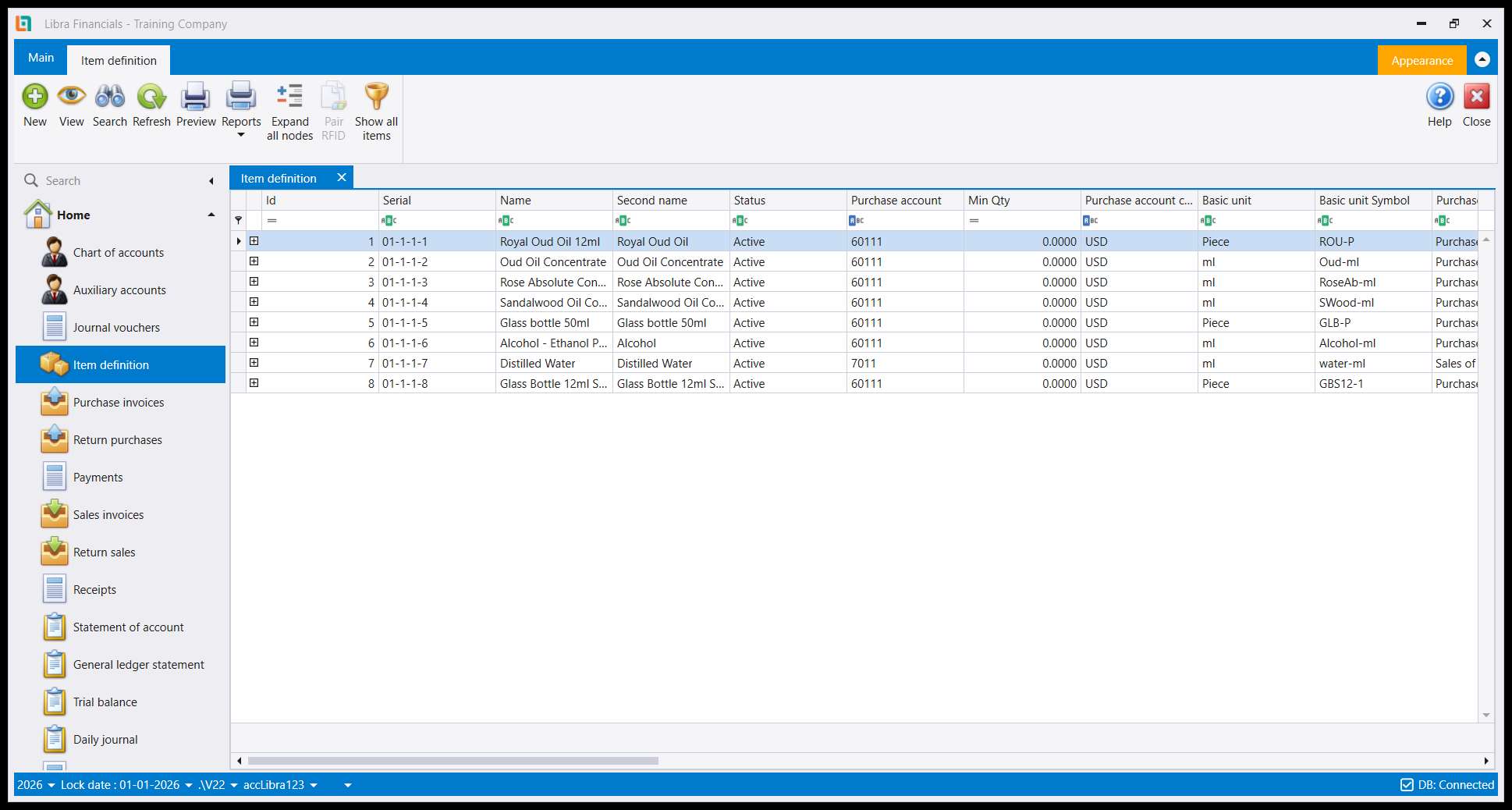Switch to the Main ribbon tab
Image resolution: width=1512 pixels, height=810 pixels.
click(41, 58)
